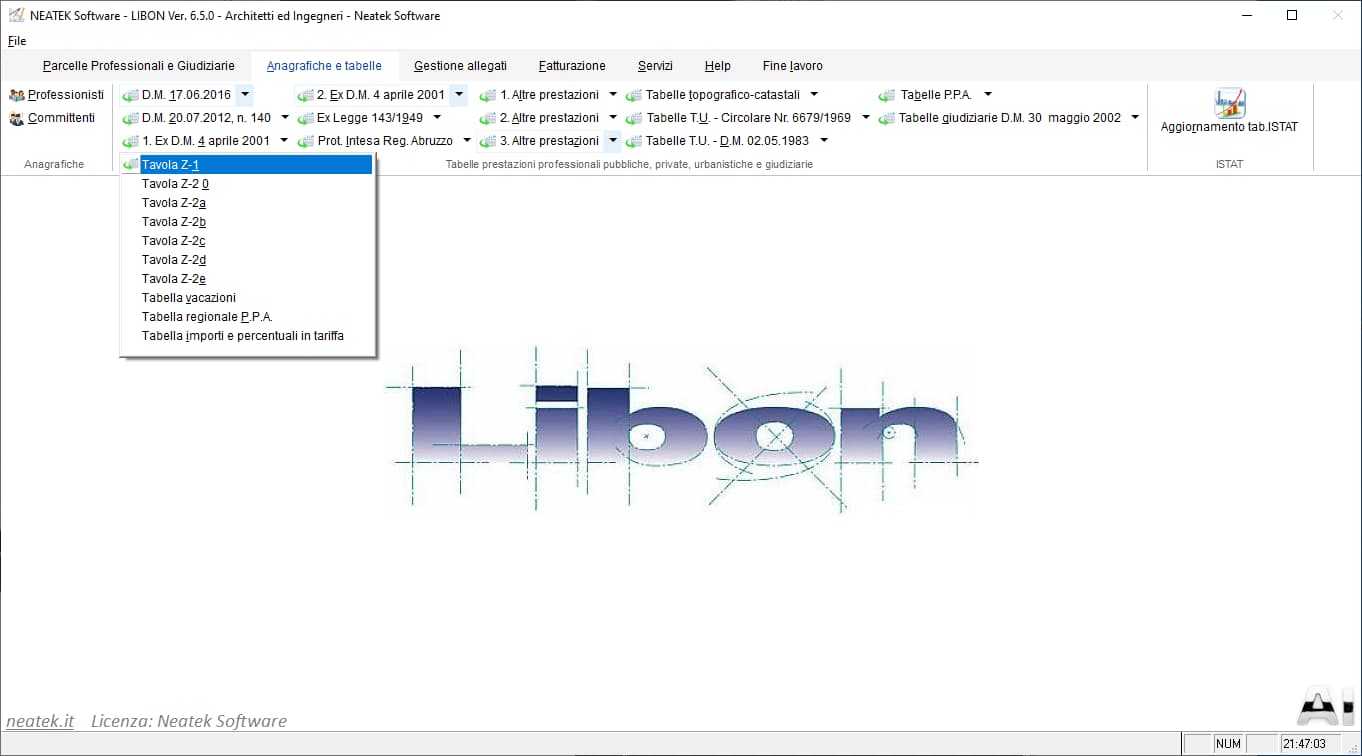The height and width of the screenshot is (756, 1362).
Task: Click the icon beside 2. Ex D.M. 4 aprile 2001
Action: 305,95
